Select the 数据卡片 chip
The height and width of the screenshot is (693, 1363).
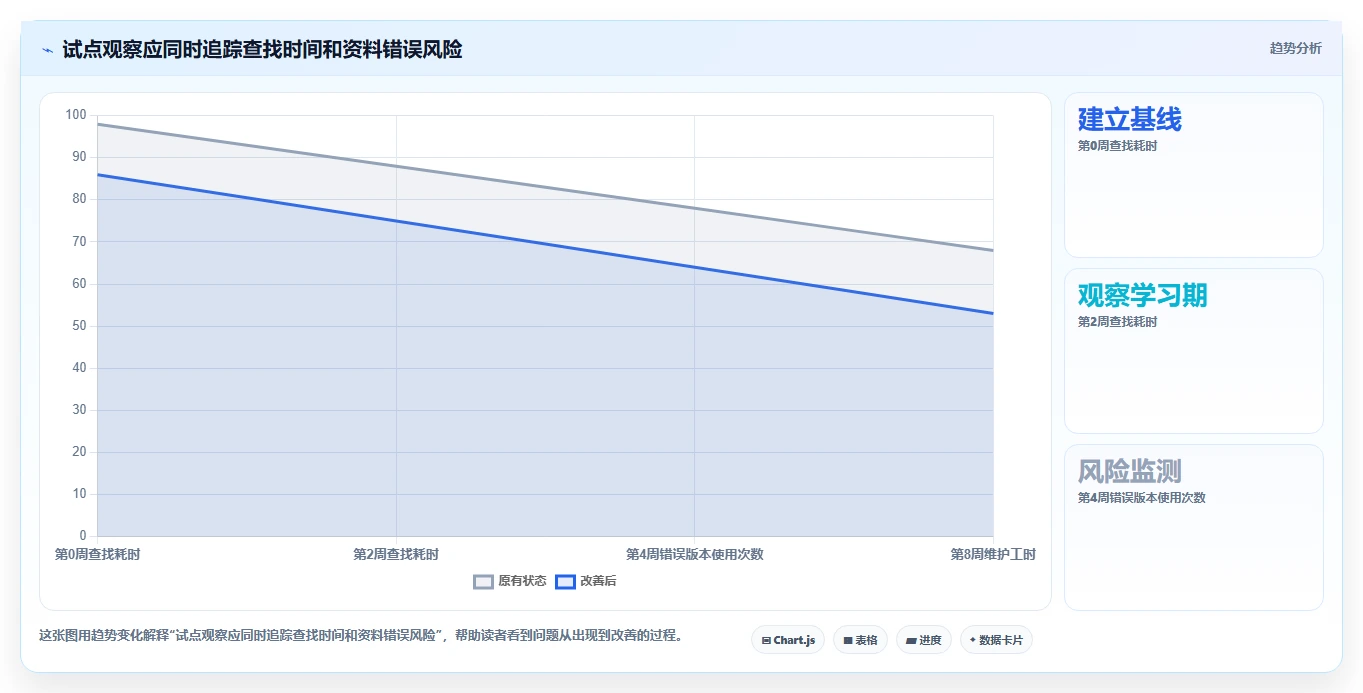996,640
